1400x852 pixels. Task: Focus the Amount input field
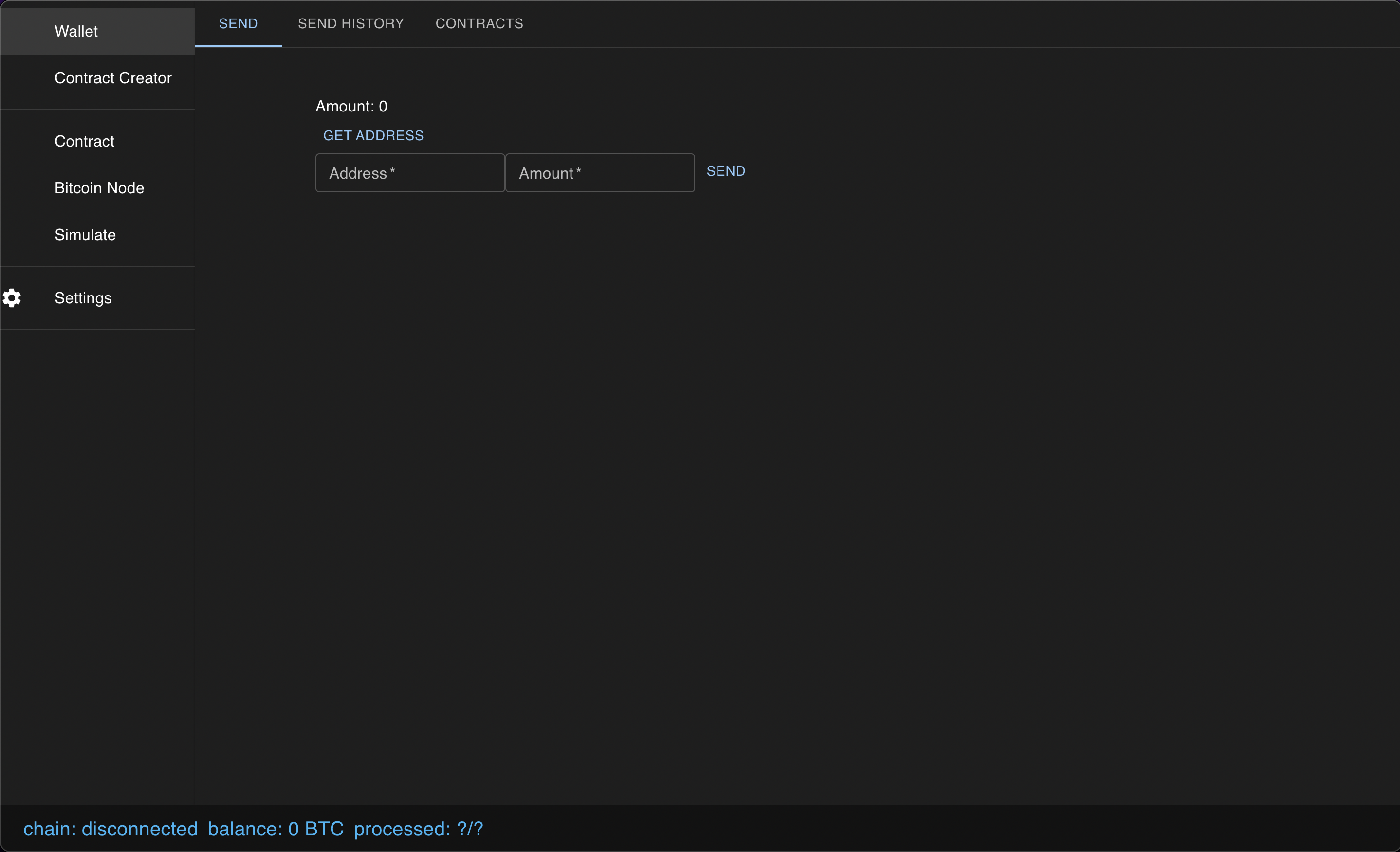click(x=600, y=173)
